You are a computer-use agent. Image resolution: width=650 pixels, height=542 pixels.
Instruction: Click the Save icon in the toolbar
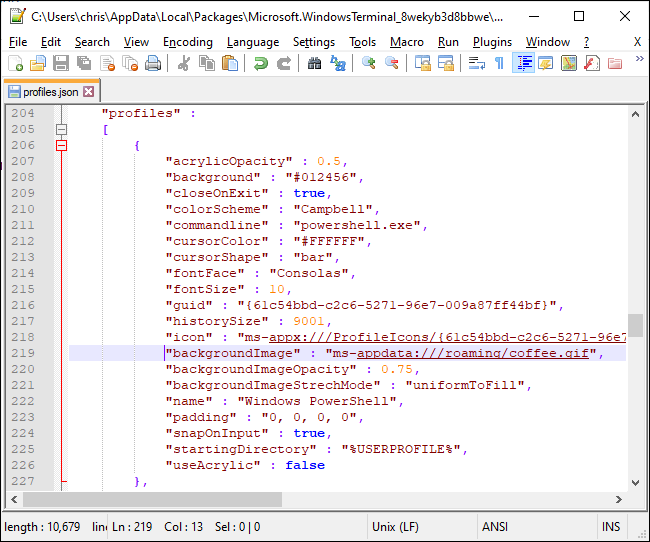(x=60, y=63)
